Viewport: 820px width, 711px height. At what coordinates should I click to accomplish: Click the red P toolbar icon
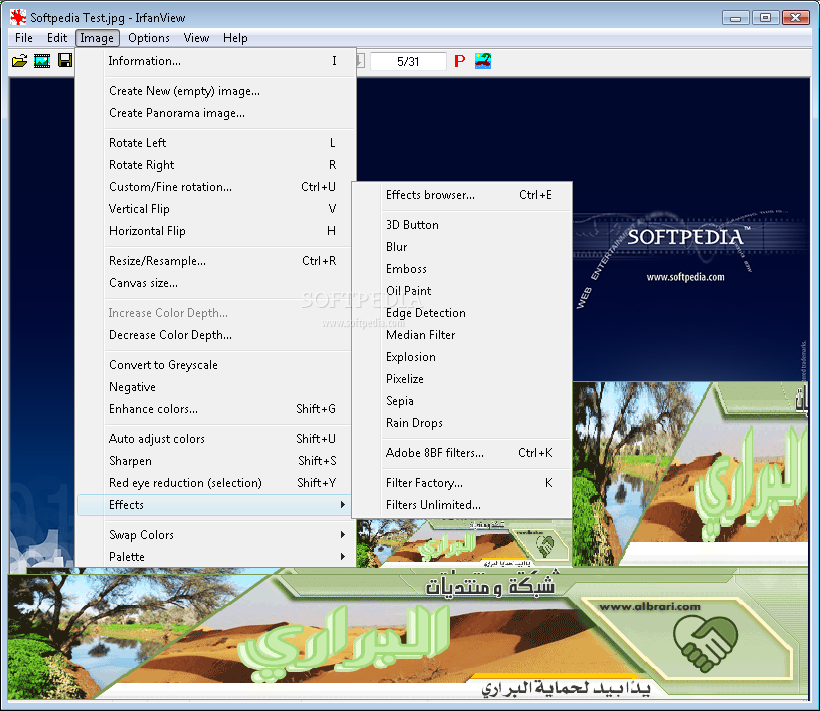[460, 61]
